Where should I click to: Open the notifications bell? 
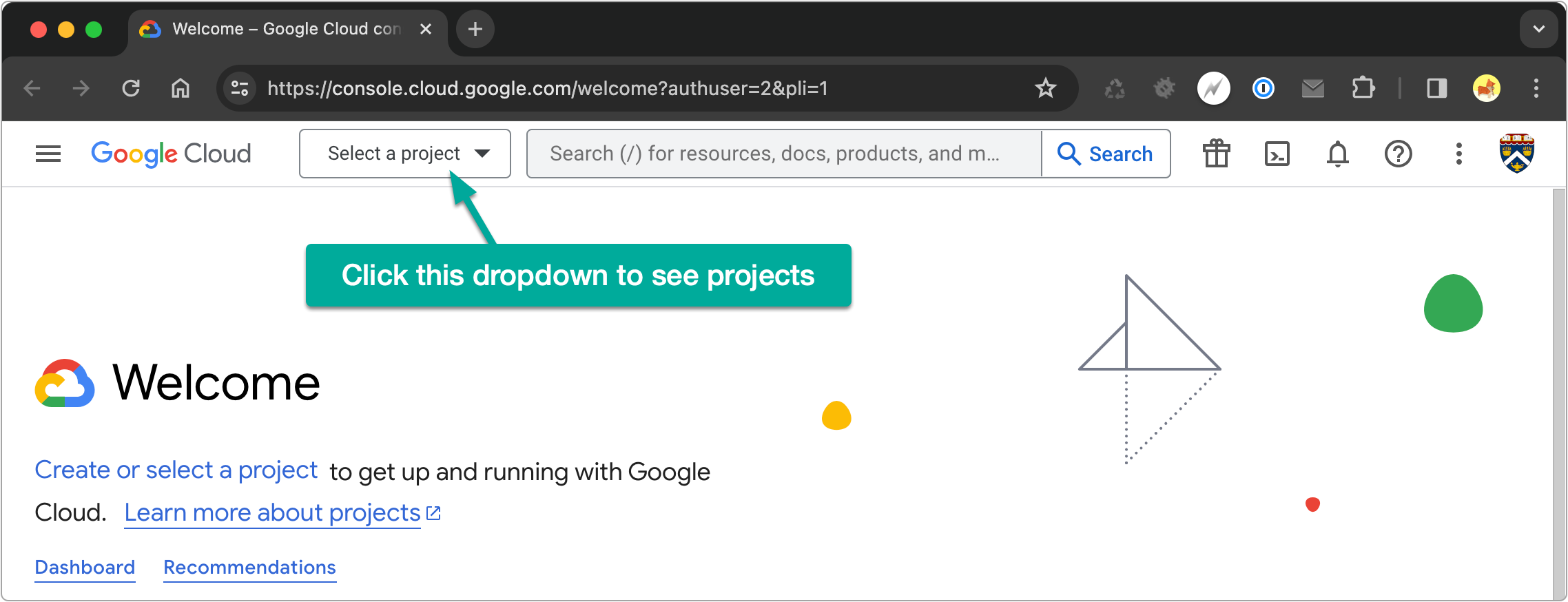(1338, 154)
